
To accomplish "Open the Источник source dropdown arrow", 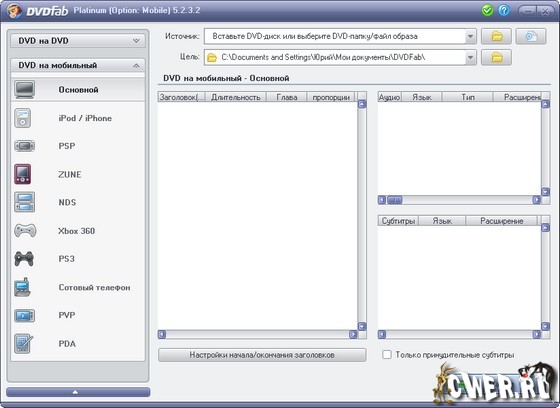I will (470, 36).
